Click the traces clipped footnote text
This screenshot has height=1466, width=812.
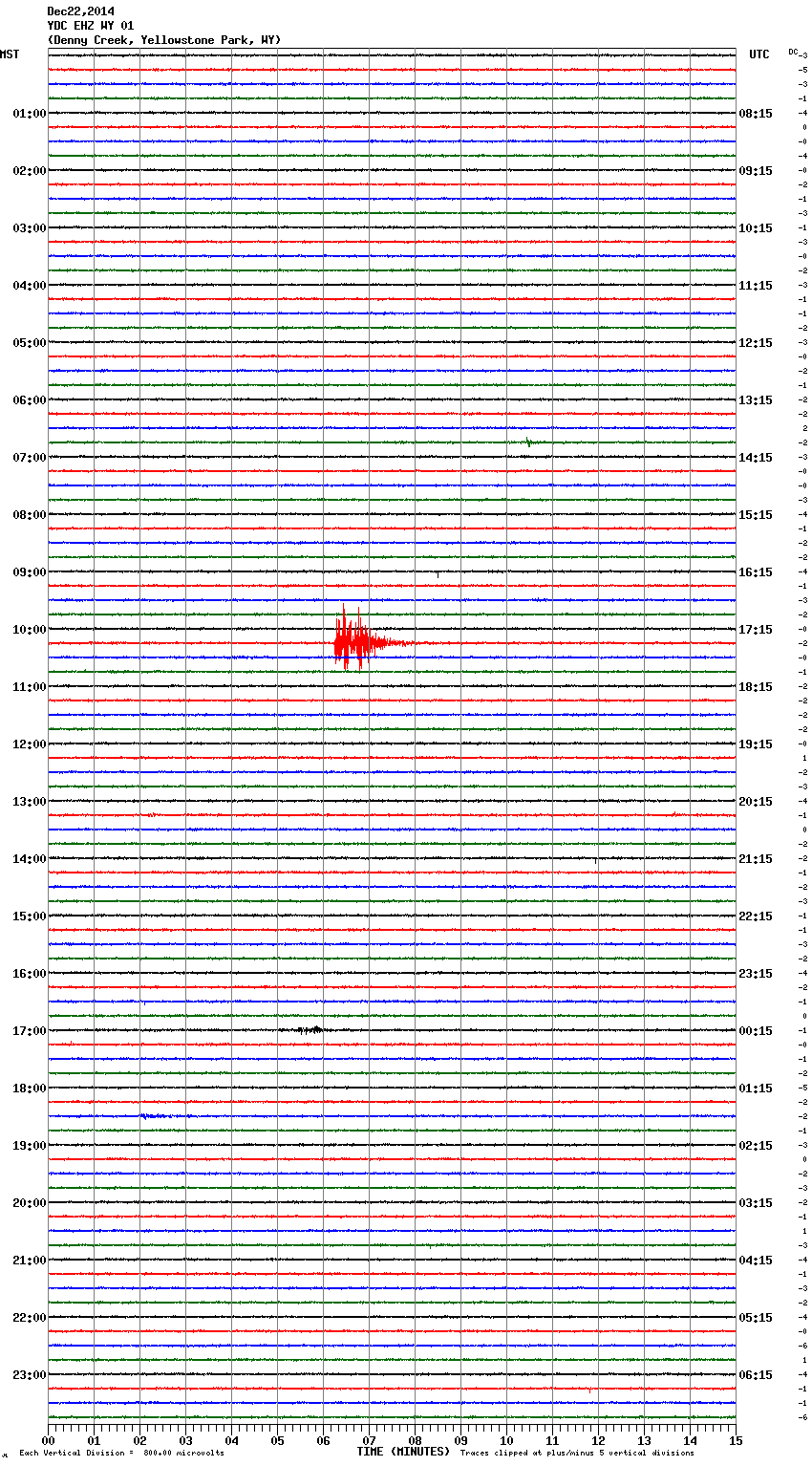[x=577, y=1454]
